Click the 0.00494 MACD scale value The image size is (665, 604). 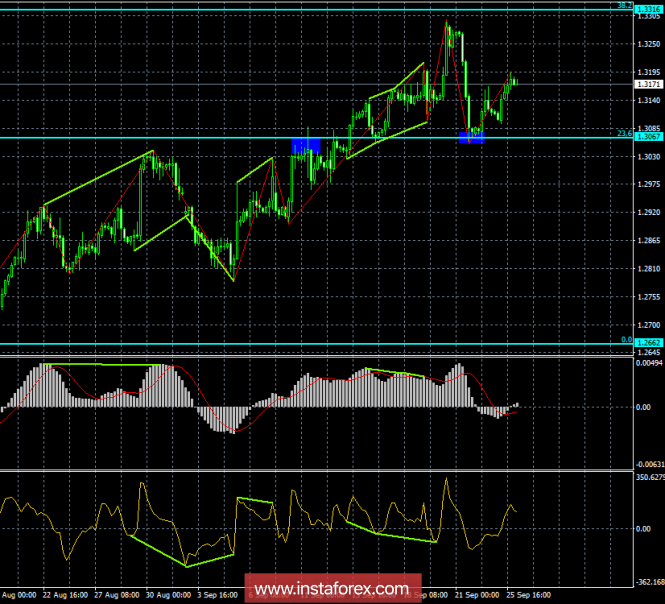(650, 365)
